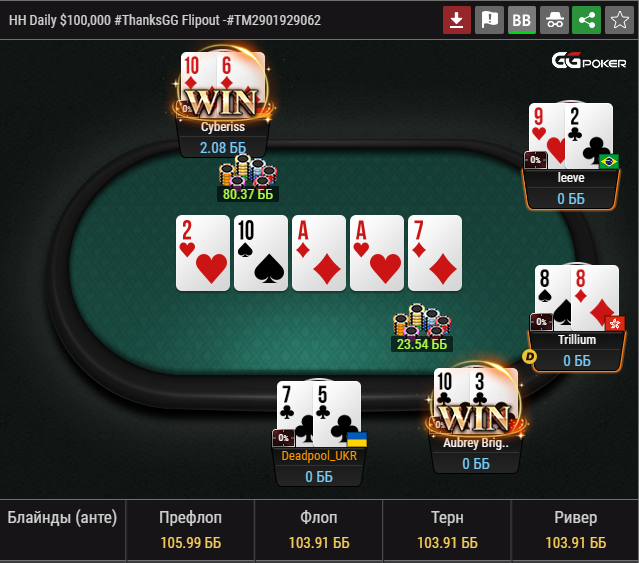Click the 80.37 ББ pot chip stack

coord(247,178)
